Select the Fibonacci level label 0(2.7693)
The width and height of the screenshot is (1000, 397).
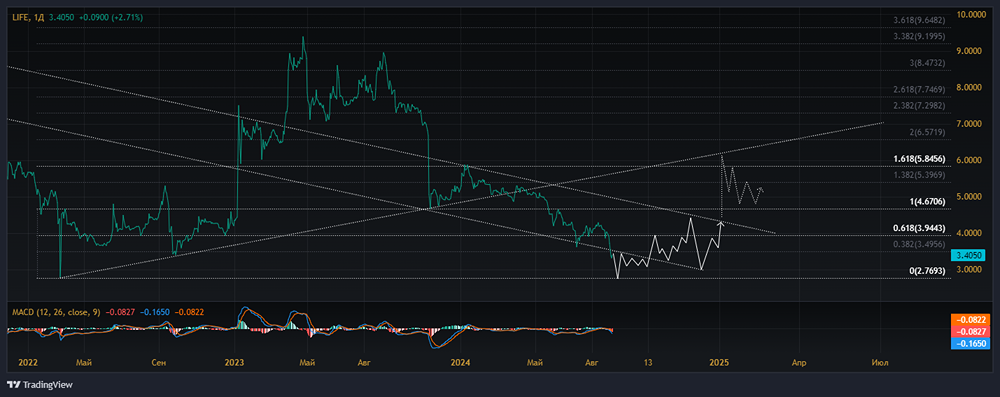click(927, 271)
